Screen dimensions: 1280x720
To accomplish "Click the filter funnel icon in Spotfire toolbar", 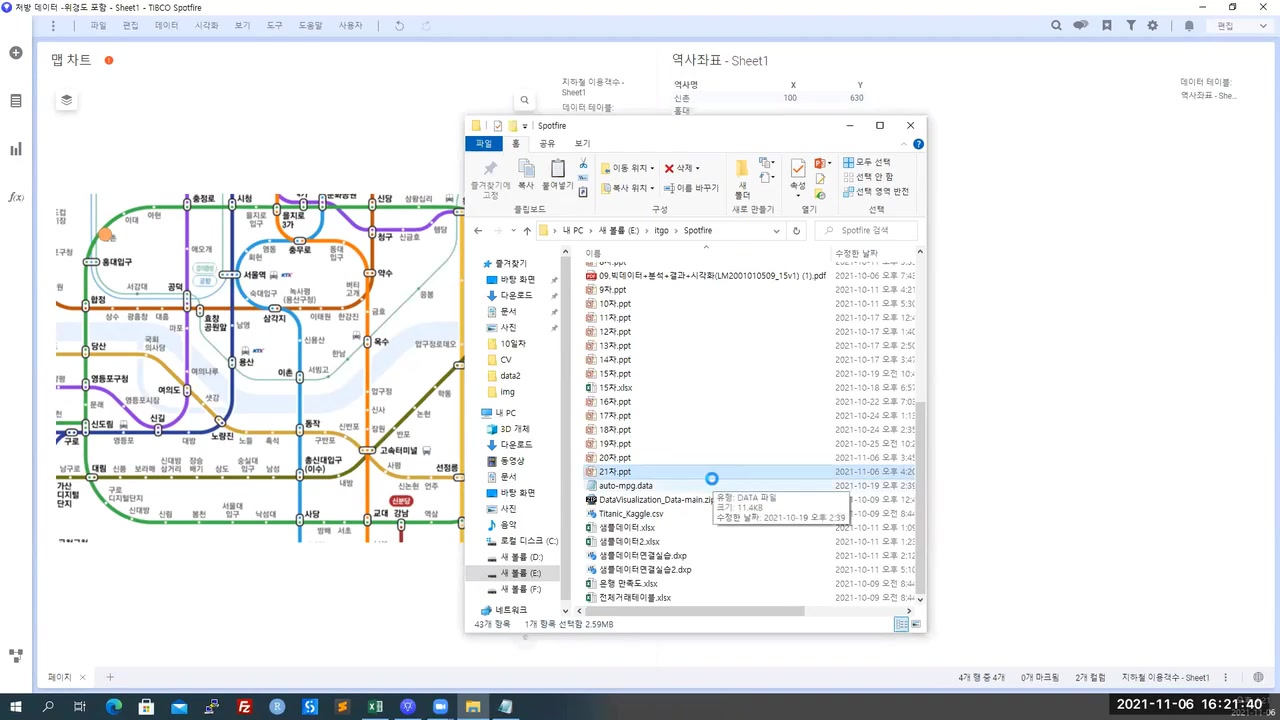I will (1131, 26).
